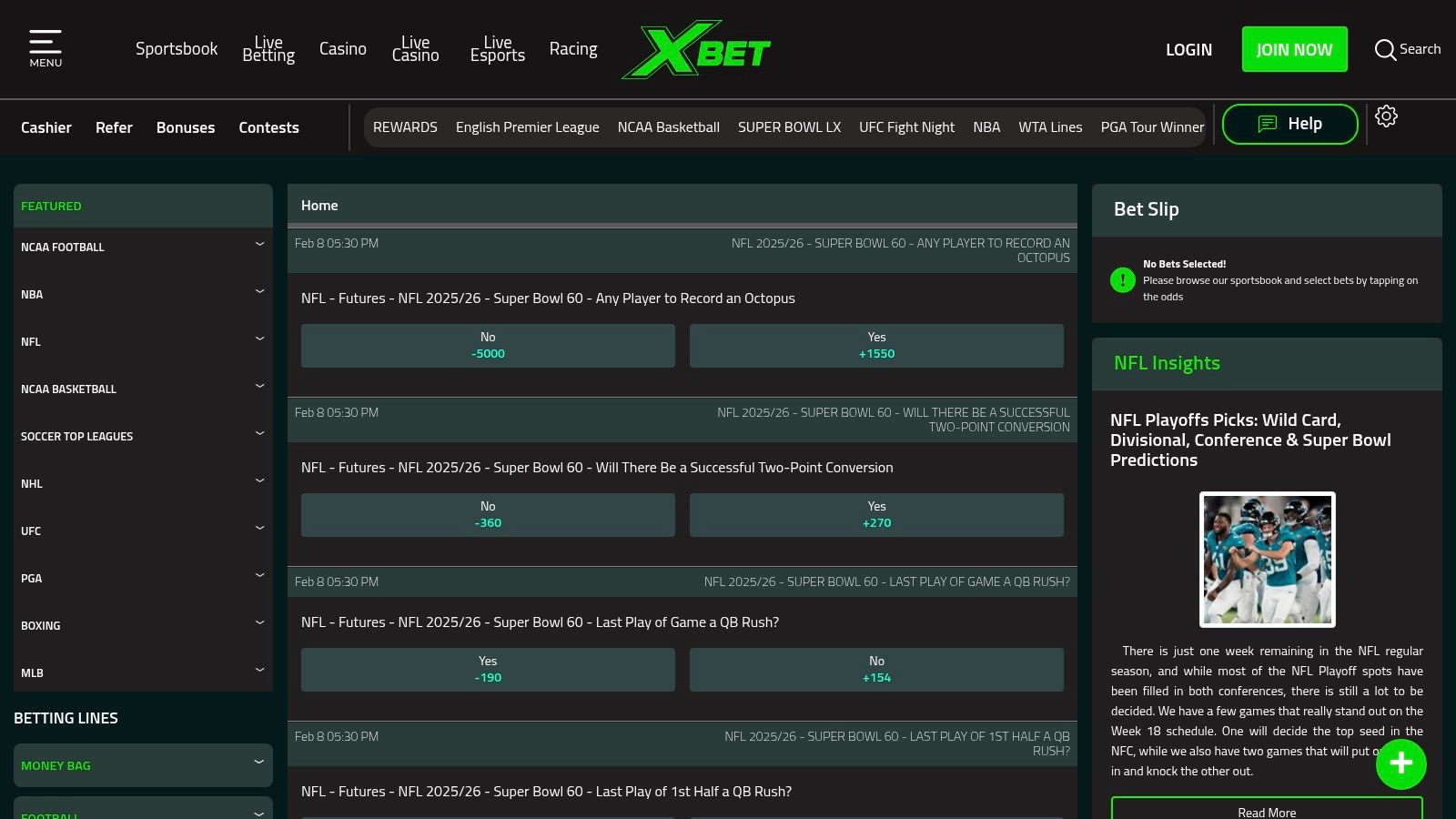The height and width of the screenshot is (819, 1456).
Task: Click the NFL Playoffs article thumbnail
Action: [x=1267, y=558]
